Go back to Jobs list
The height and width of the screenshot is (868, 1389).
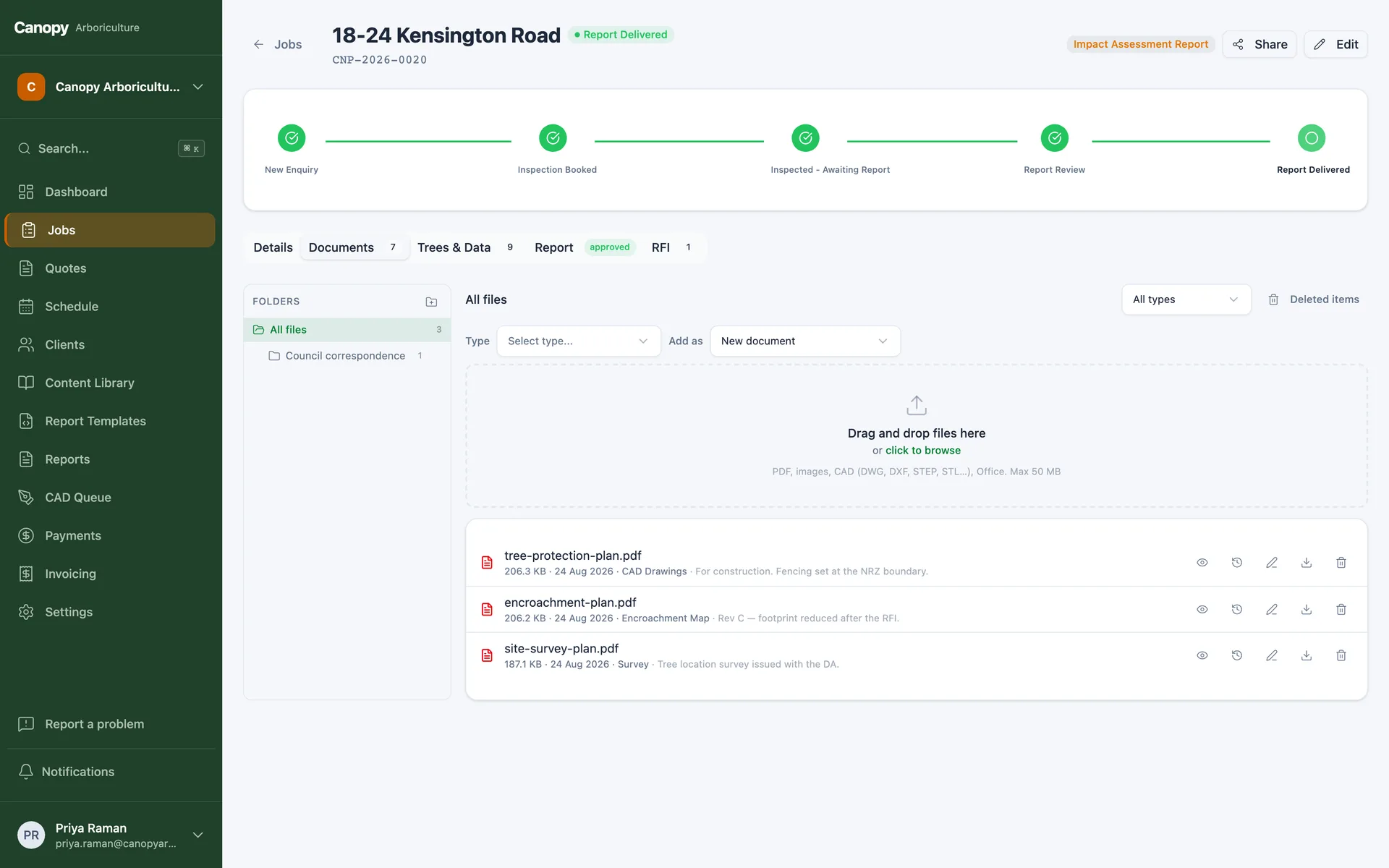coord(278,44)
